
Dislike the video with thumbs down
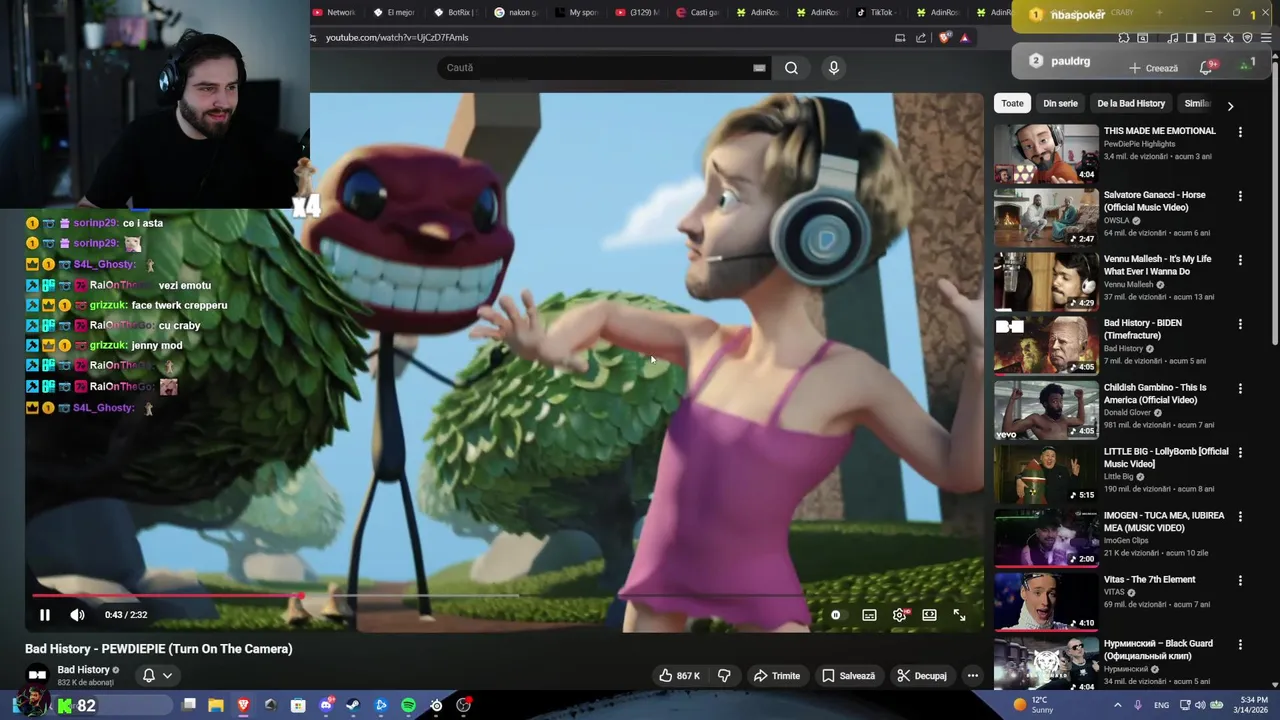724,676
